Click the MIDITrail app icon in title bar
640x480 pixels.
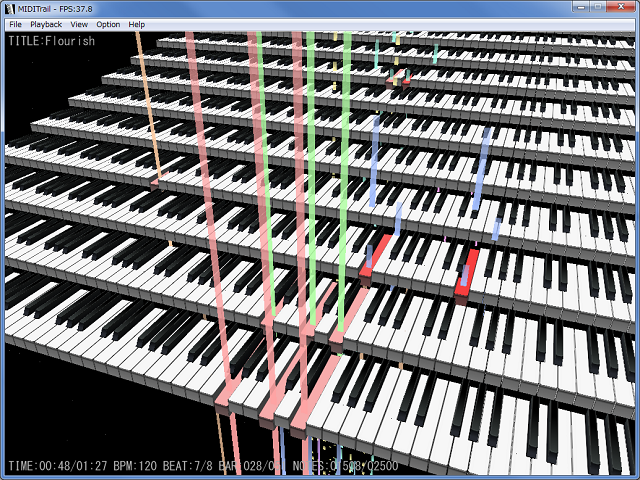click(11, 8)
